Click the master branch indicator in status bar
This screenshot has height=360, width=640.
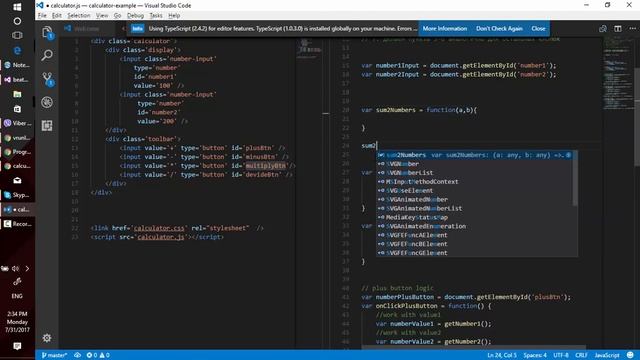54,355
